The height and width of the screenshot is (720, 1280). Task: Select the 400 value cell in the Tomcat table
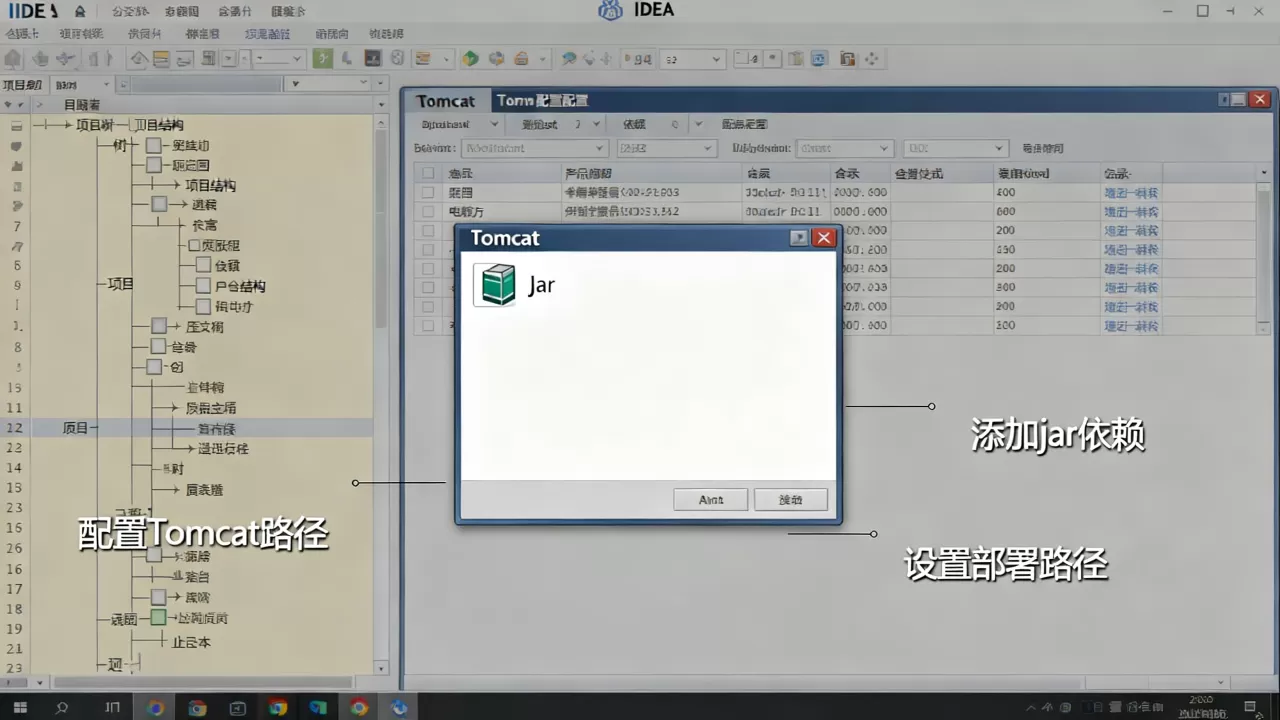click(x=1045, y=192)
